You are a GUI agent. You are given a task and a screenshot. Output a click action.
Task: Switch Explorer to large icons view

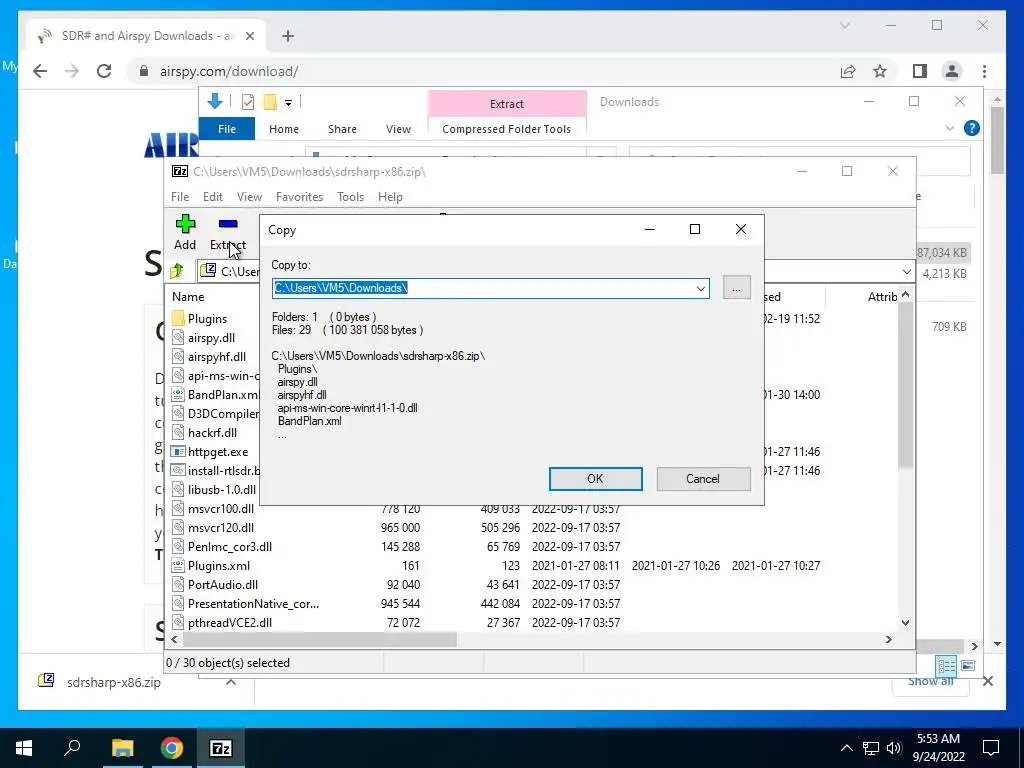pyautogui.click(x=968, y=665)
